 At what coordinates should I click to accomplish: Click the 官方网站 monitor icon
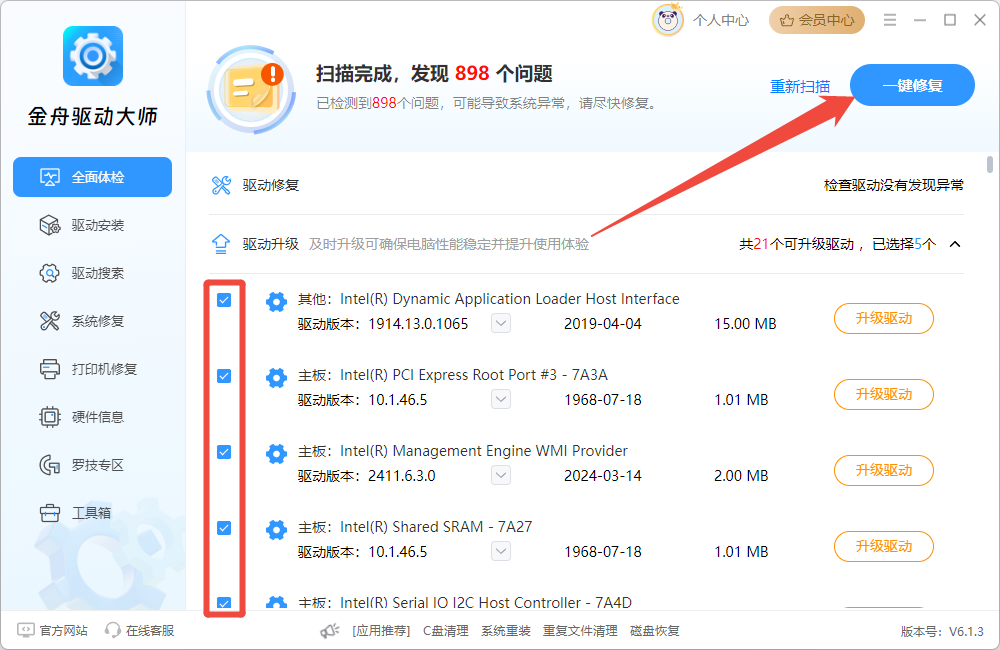point(26,631)
